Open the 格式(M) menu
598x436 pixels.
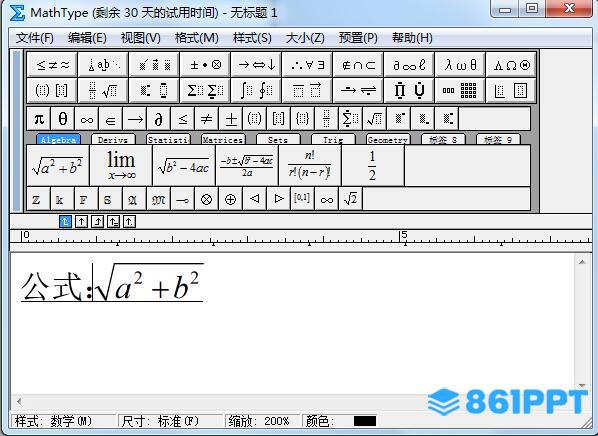pyautogui.click(x=196, y=38)
